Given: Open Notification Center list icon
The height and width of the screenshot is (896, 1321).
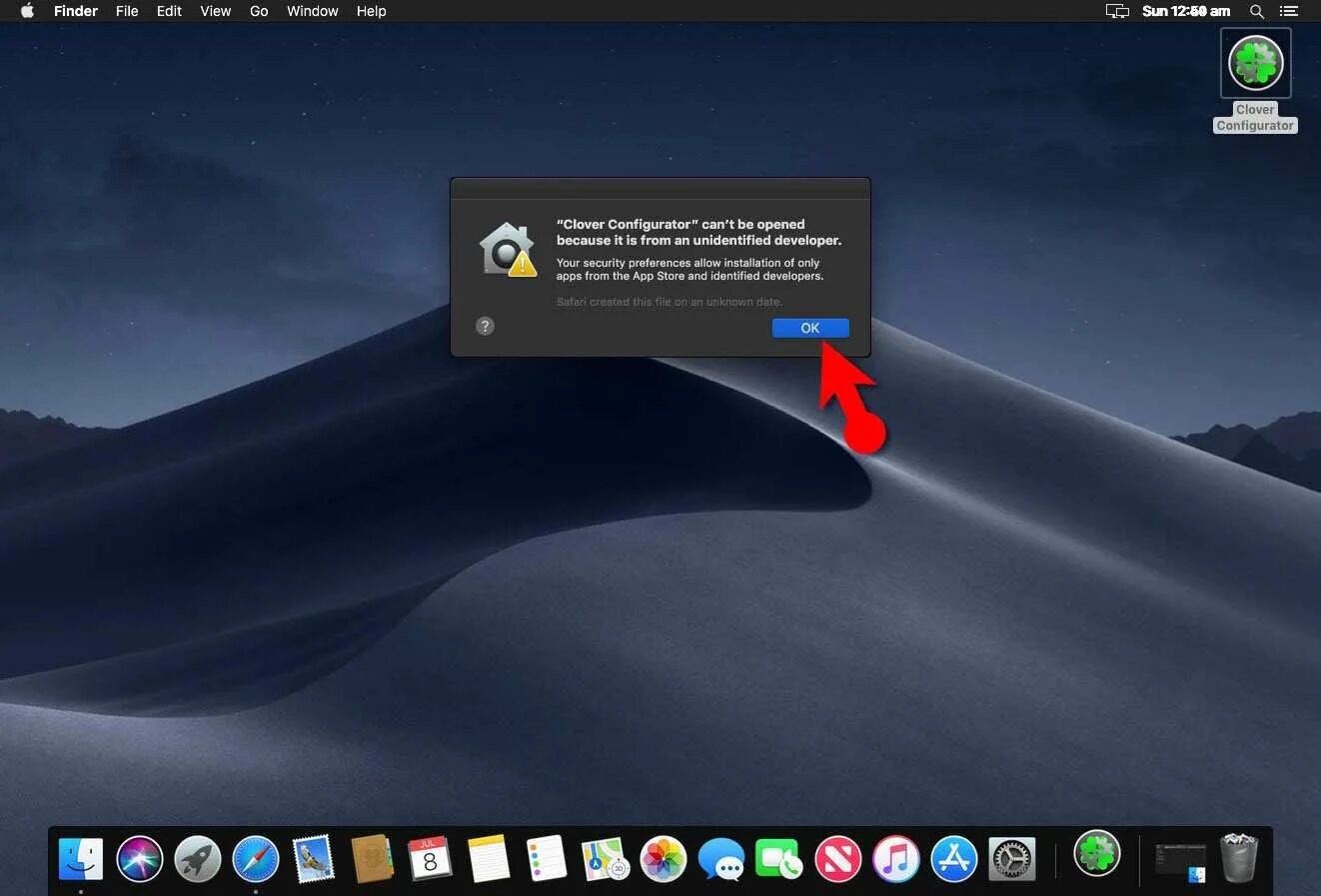Looking at the screenshot, I should [1289, 11].
